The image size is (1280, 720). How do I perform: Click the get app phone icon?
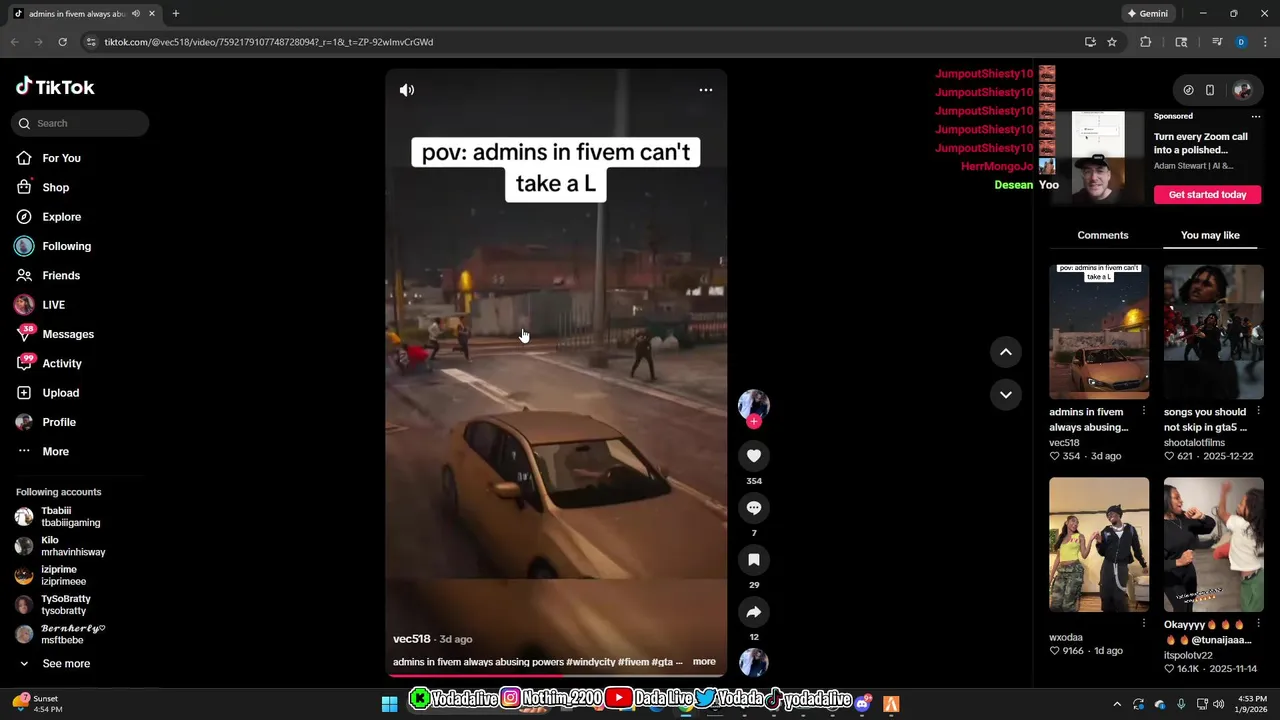[x=1210, y=90]
